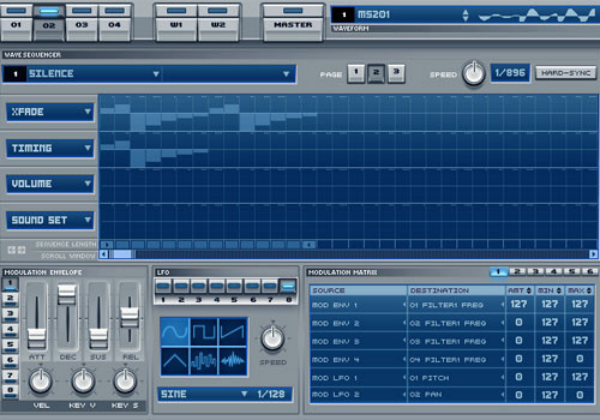The image size is (600, 420).
Task: Click the waveform up/down selector arrows
Action: pos(465,15)
